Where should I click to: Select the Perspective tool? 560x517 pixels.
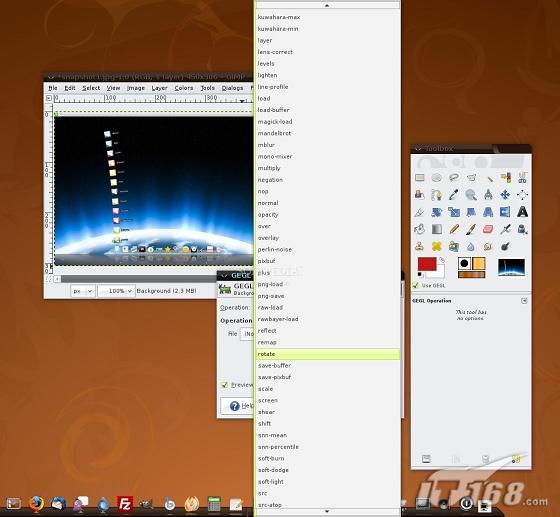pyautogui.click(x=488, y=212)
